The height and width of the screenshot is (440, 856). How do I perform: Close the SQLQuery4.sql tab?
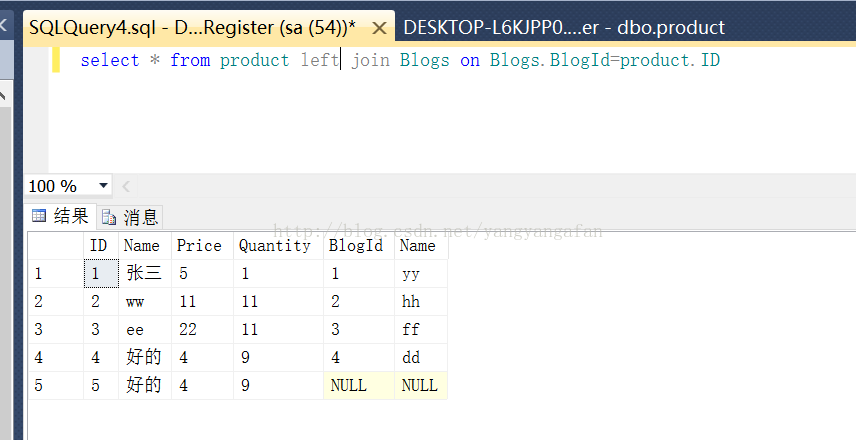coord(379,28)
